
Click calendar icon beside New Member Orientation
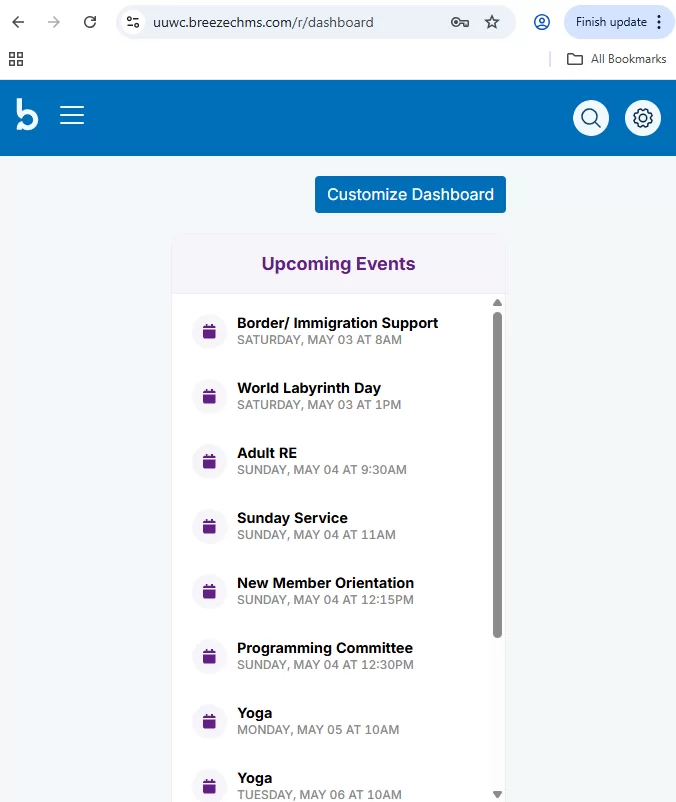(209, 592)
